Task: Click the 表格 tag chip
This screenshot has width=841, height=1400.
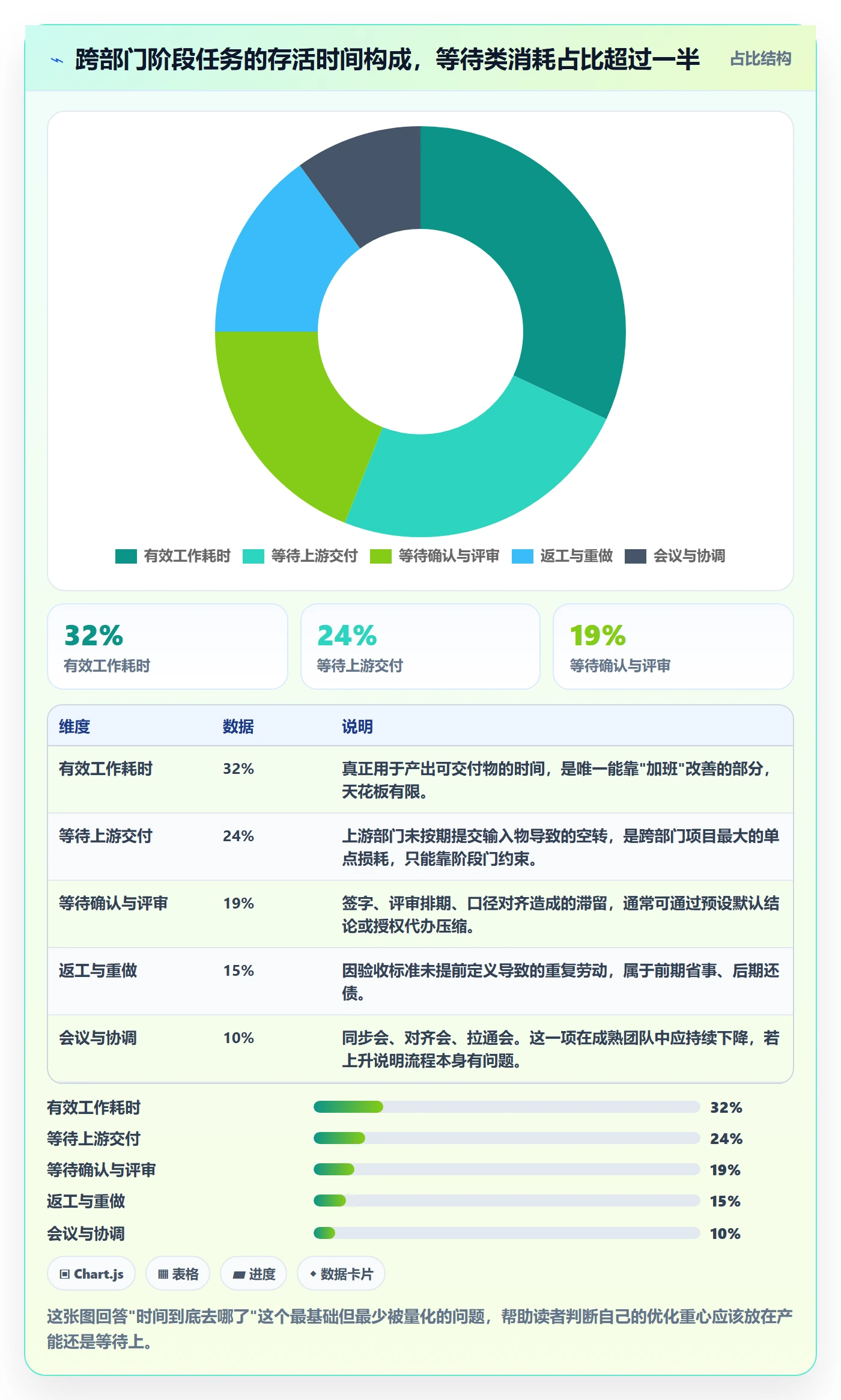Action: pos(178,1274)
